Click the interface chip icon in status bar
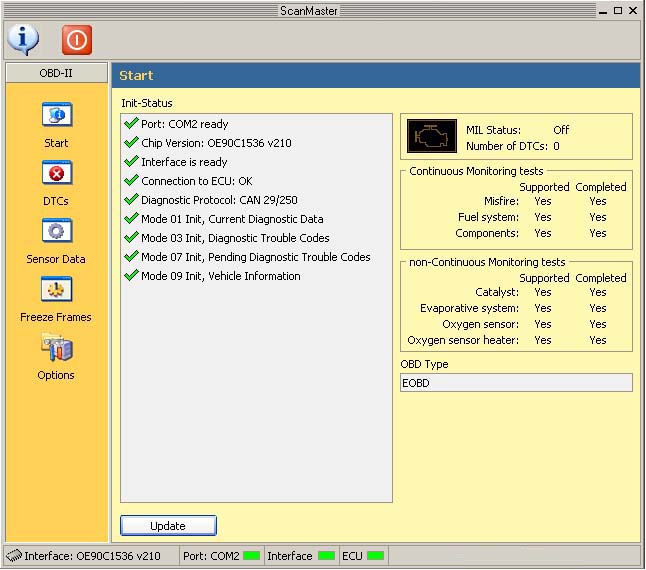This screenshot has width=646, height=570. (13, 556)
